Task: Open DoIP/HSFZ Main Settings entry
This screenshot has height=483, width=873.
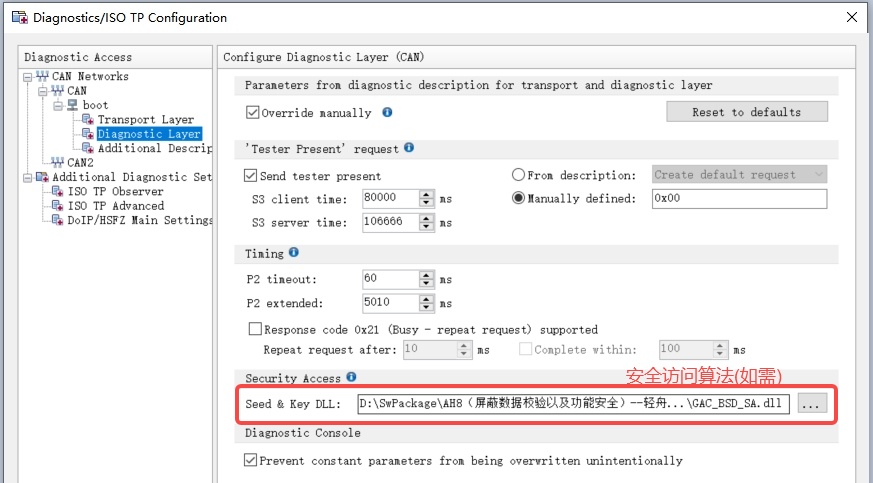Action: tap(139, 221)
